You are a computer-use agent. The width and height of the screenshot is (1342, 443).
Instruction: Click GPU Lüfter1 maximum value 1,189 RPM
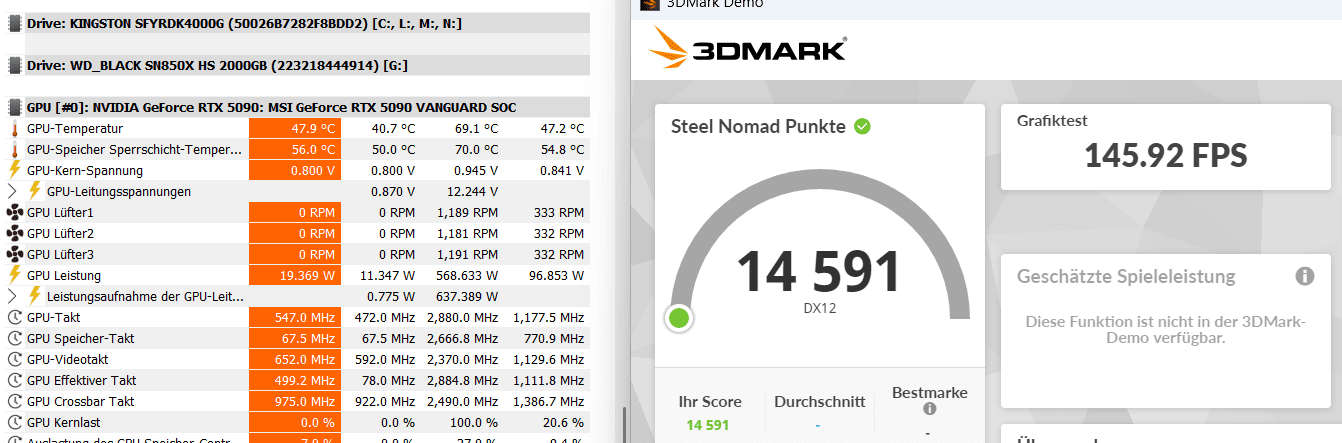click(467, 213)
